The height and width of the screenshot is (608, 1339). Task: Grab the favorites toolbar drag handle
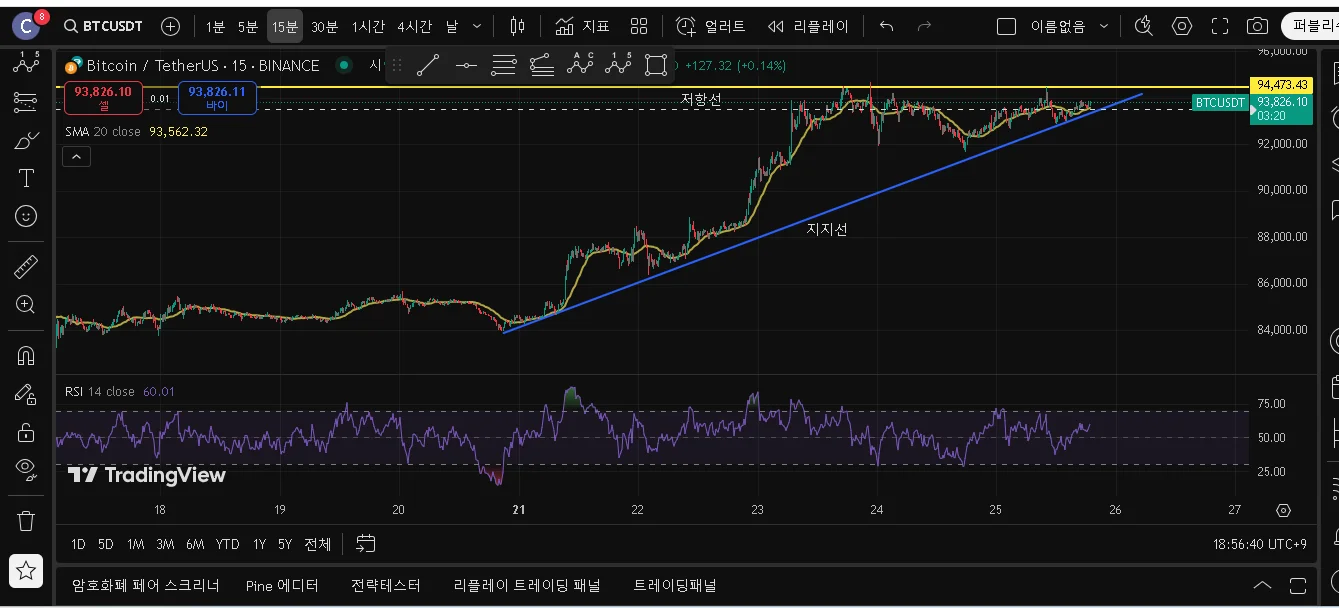coord(397,66)
